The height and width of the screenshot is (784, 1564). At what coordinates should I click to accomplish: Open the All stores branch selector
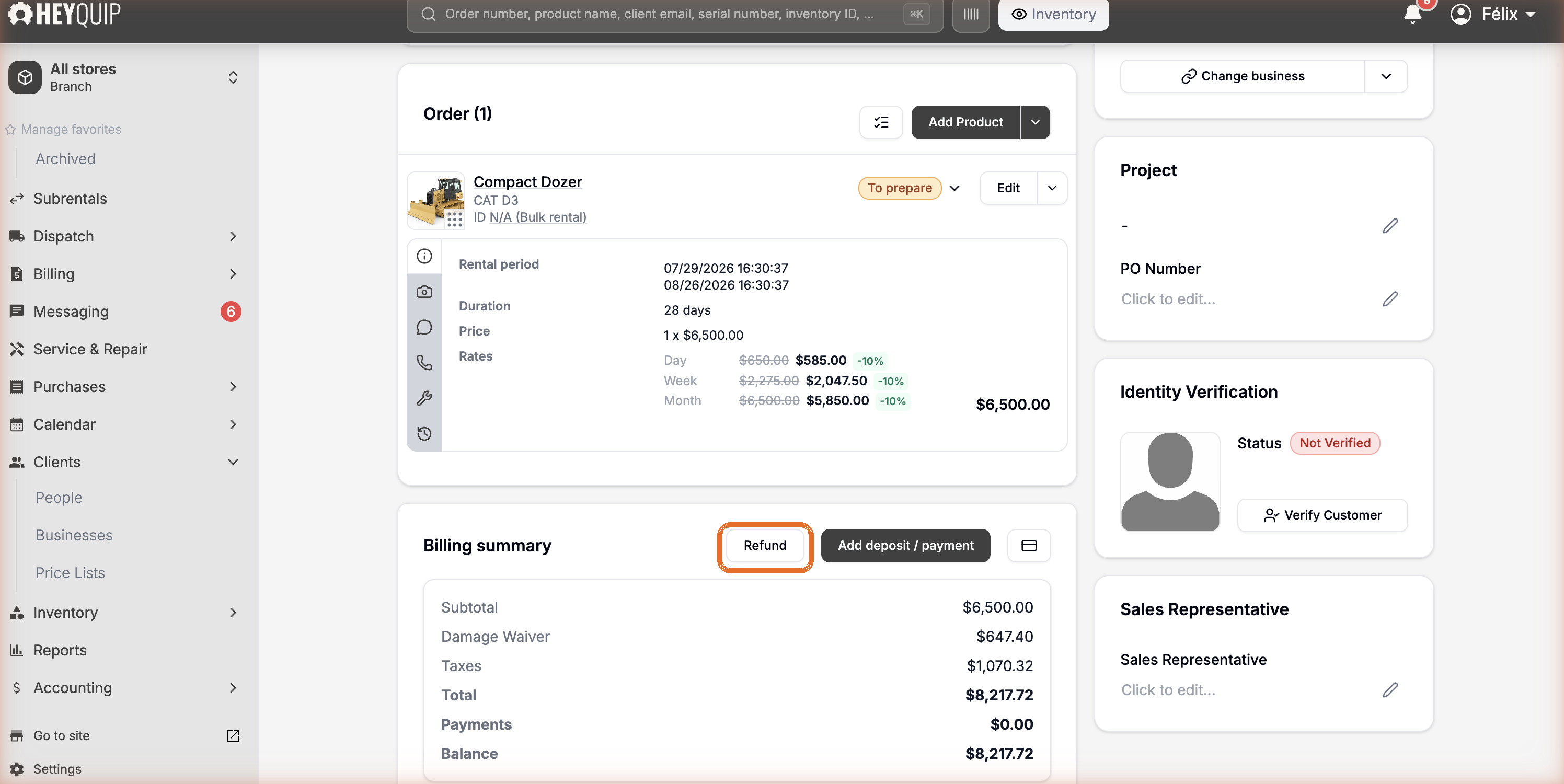pos(124,78)
